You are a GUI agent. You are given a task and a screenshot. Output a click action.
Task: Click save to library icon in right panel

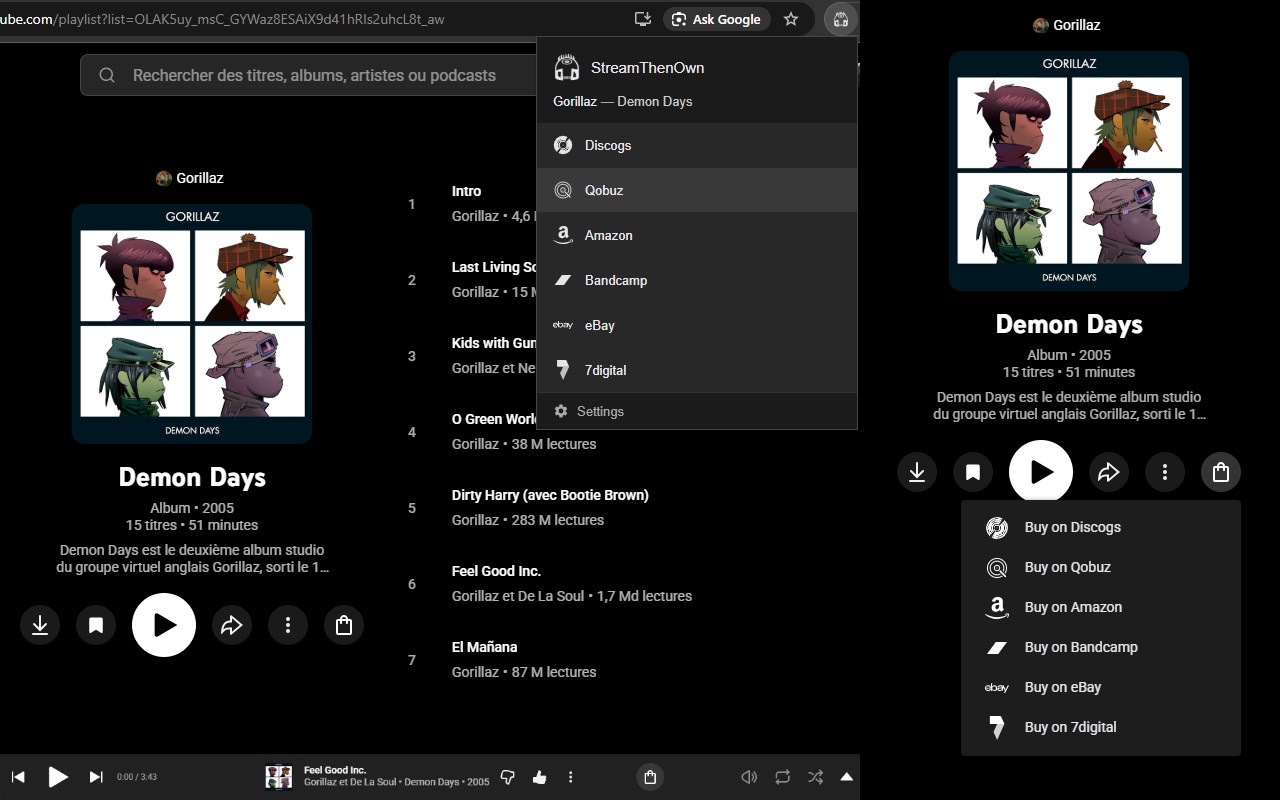tap(973, 472)
